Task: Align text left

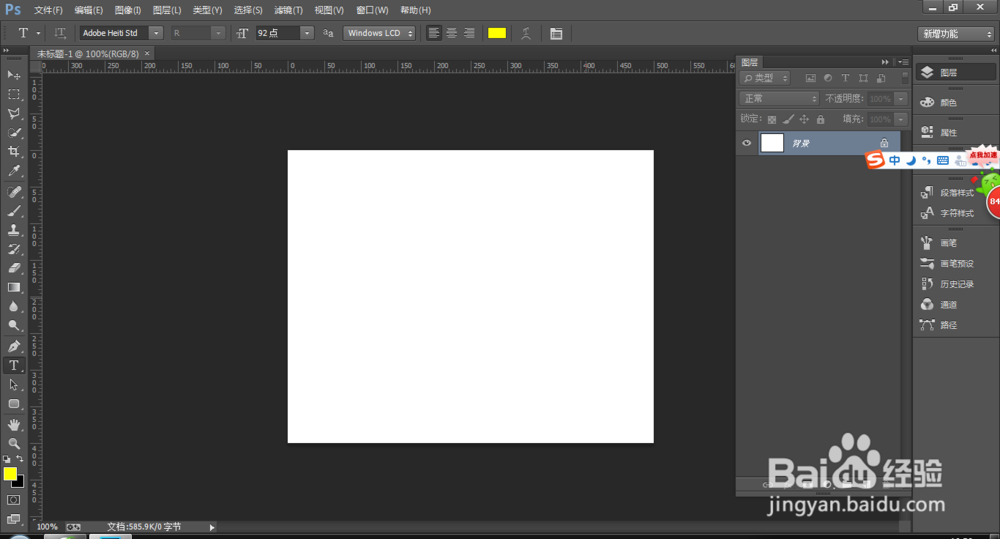Action: 434,33
